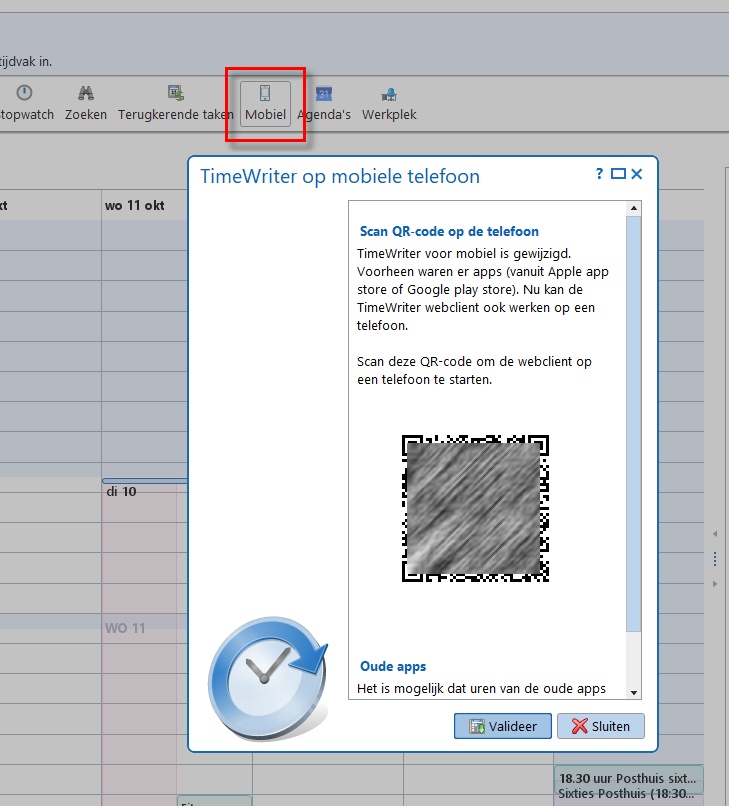Click the 'di 10' day label

click(121, 491)
